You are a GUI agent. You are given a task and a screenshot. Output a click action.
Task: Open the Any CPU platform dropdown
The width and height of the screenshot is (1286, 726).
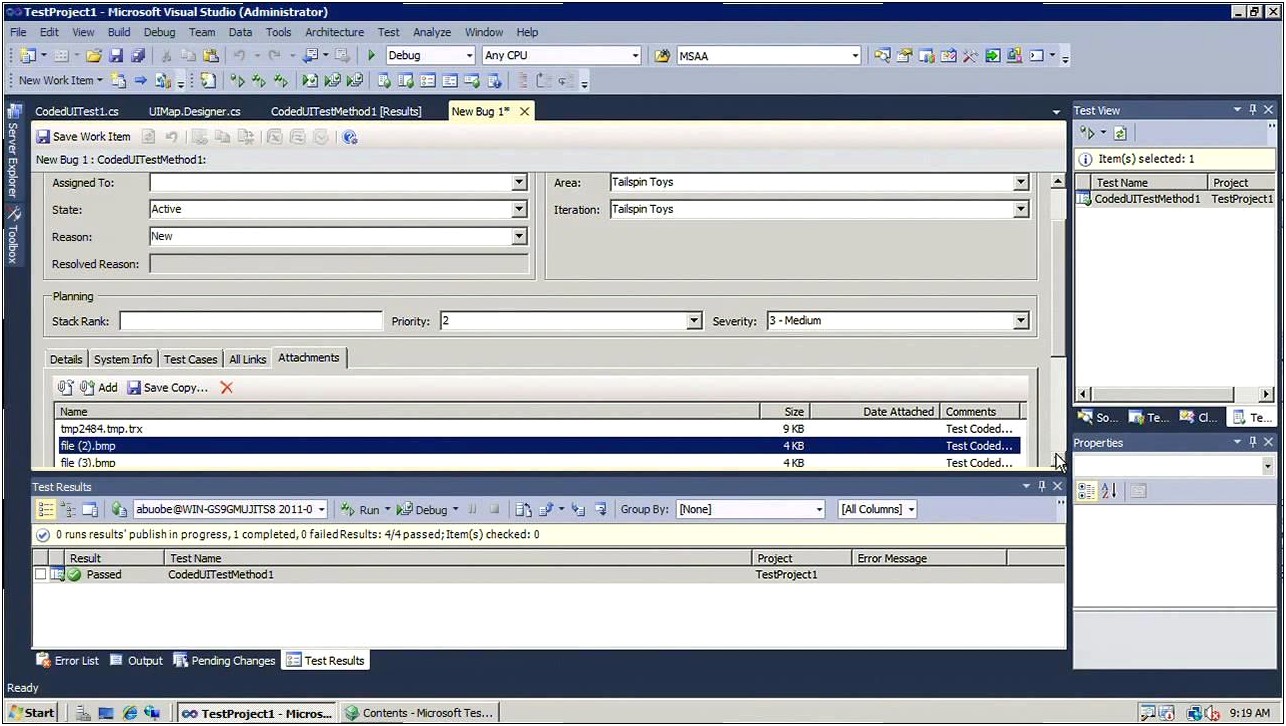click(x=635, y=56)
